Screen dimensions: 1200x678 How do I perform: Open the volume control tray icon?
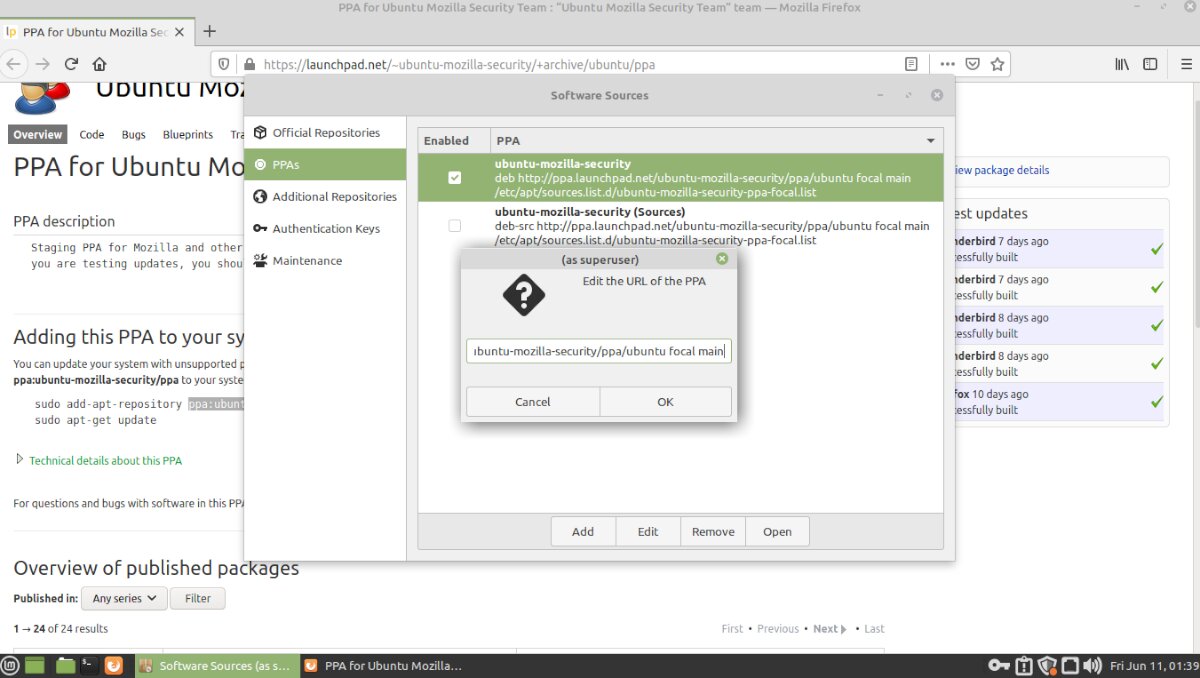click(x=1094, y=664)
